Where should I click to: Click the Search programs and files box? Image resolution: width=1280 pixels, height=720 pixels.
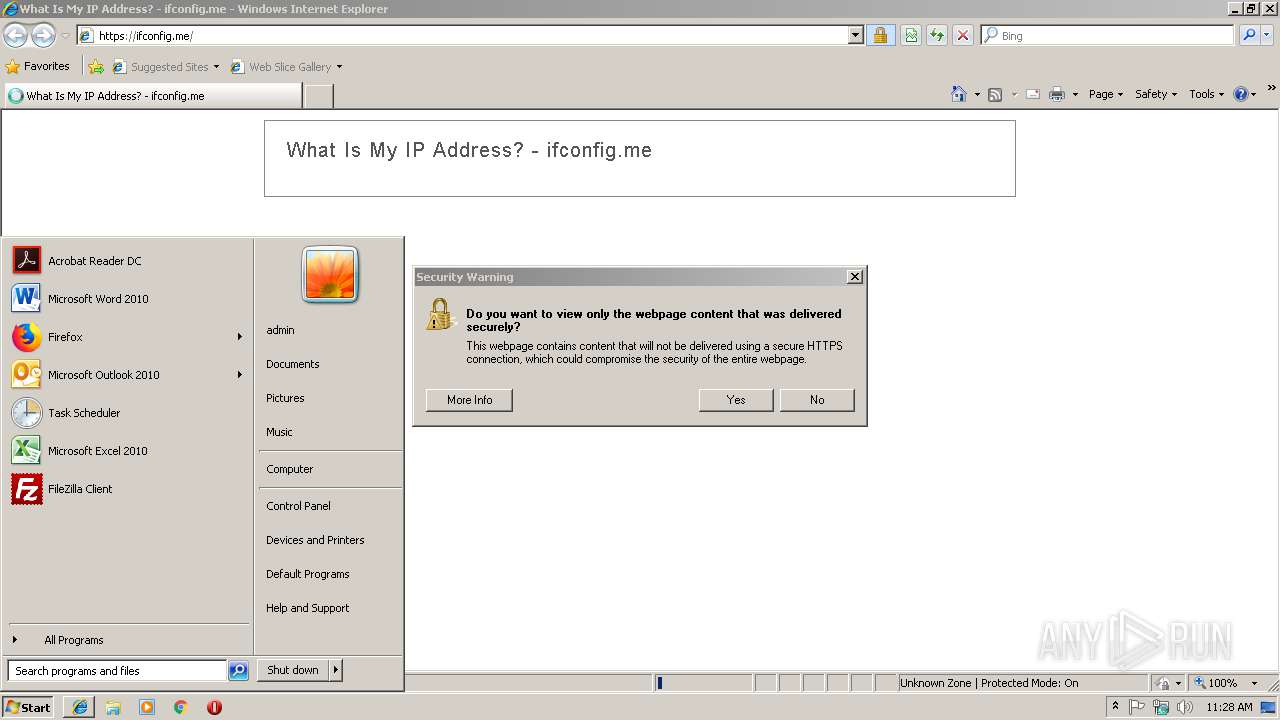point(117,671)
